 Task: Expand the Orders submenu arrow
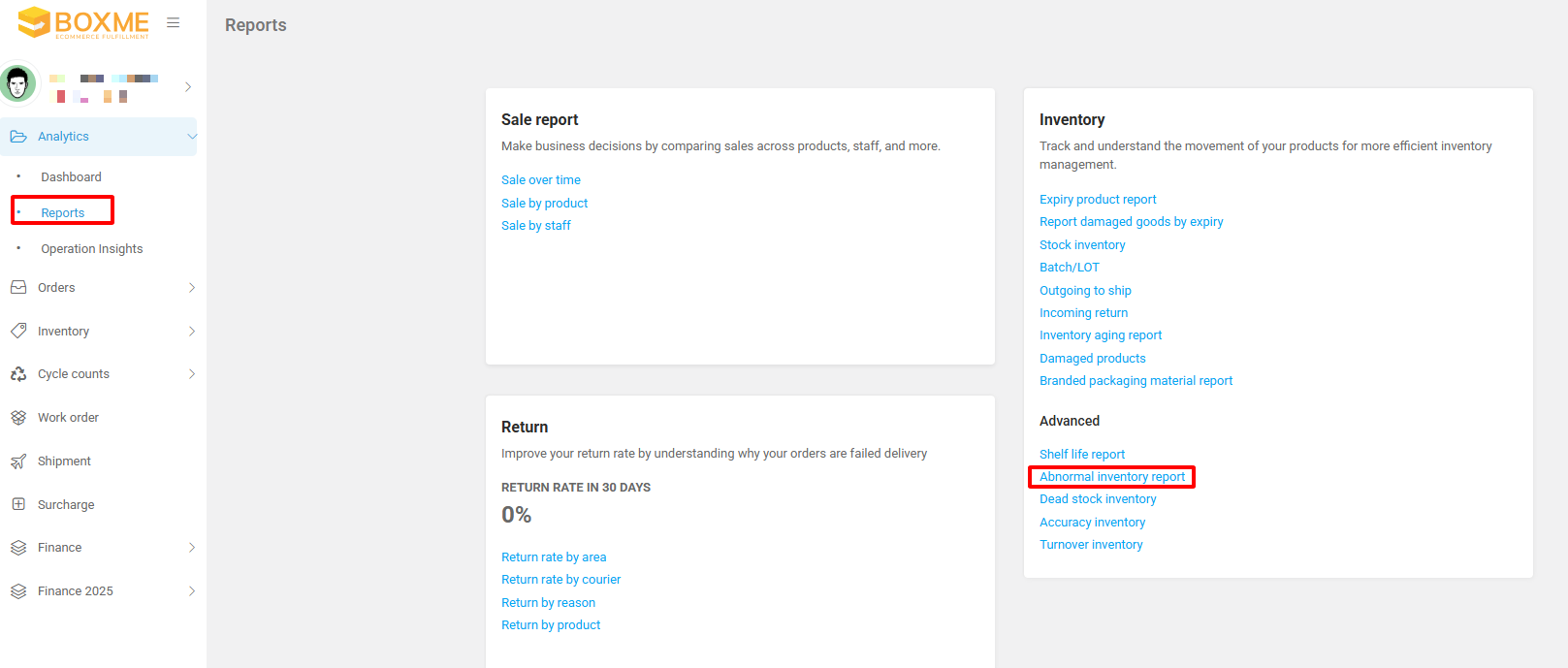click(x=191, y=288)
